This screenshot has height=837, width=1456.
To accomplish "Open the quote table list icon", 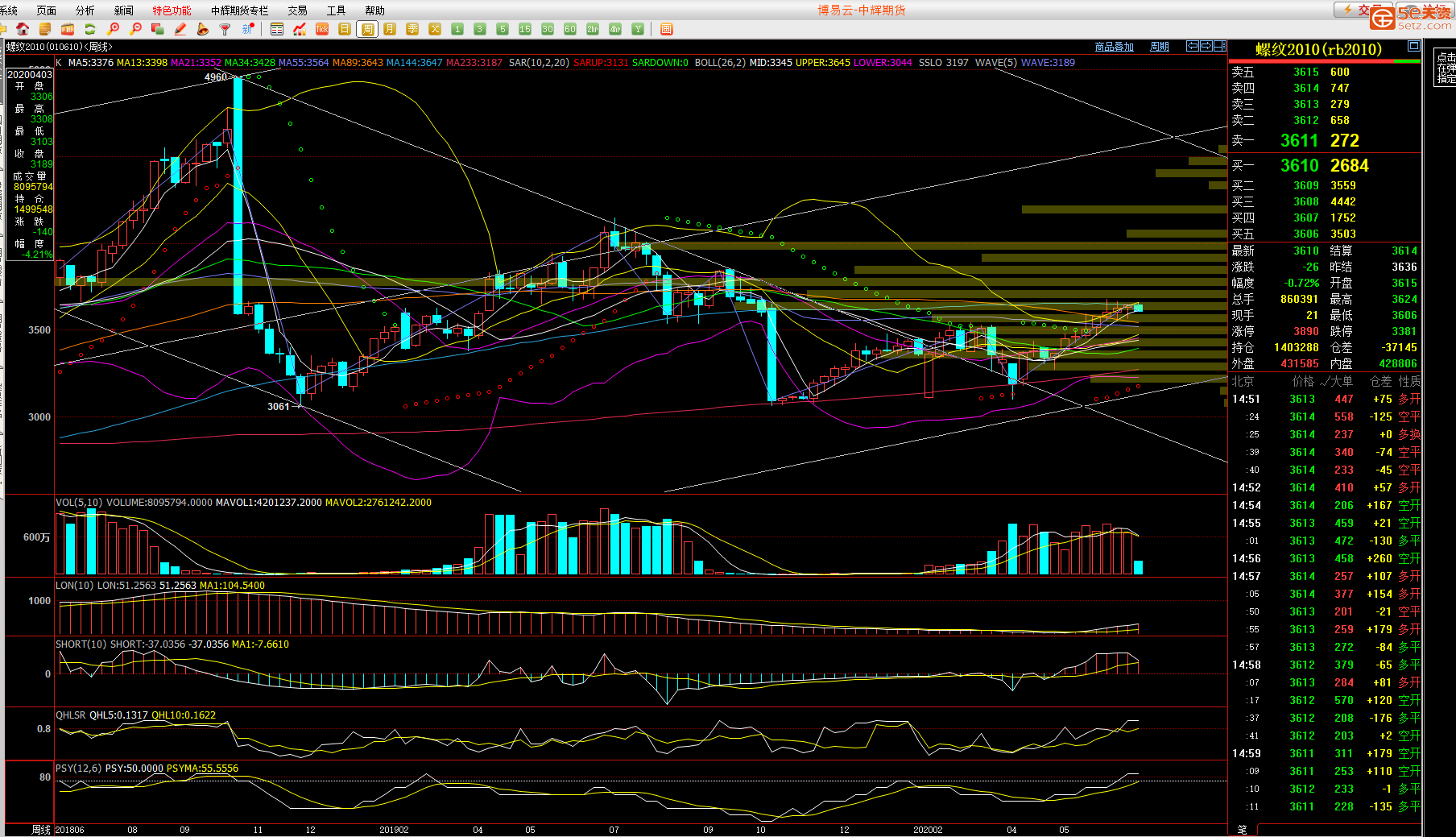I will pyautogui.click(x=277, y=29).
